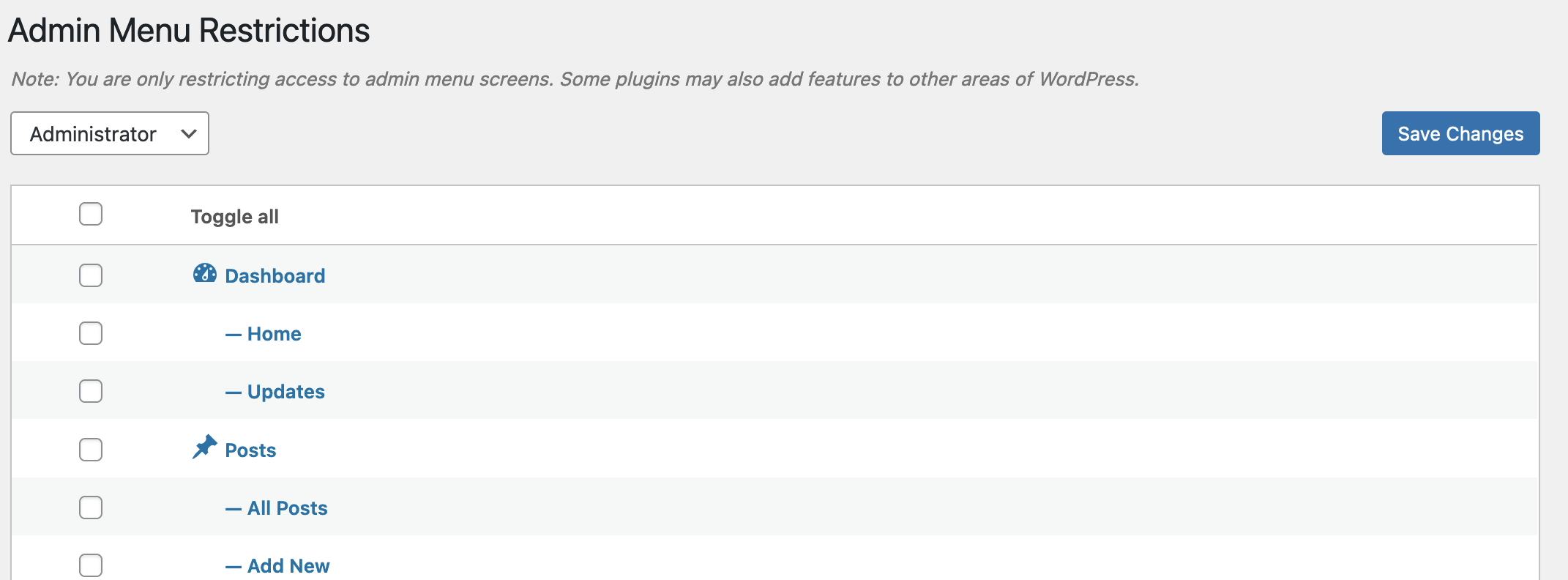This screenshot has width=1568, height=580.
Task: Check the box for All Posts
Action: coord(91,507)
